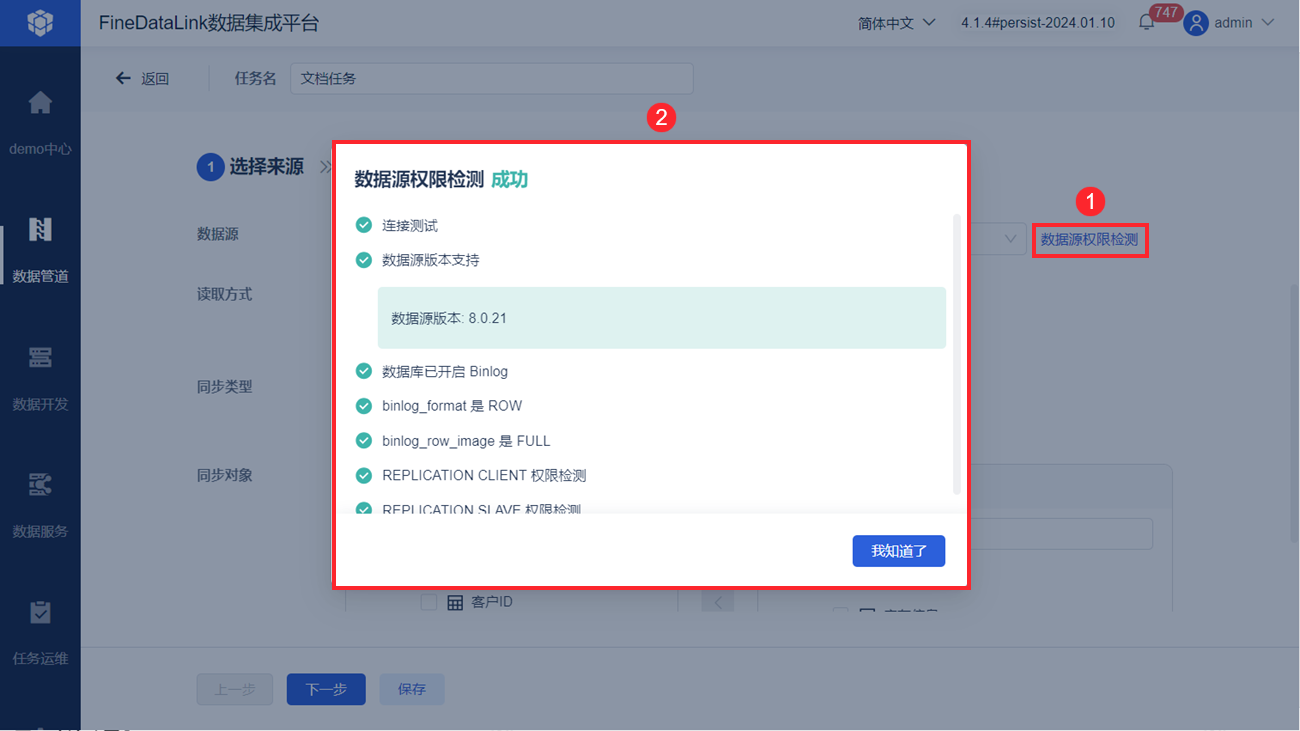Click the 返回 link

[x=155, y=78]
